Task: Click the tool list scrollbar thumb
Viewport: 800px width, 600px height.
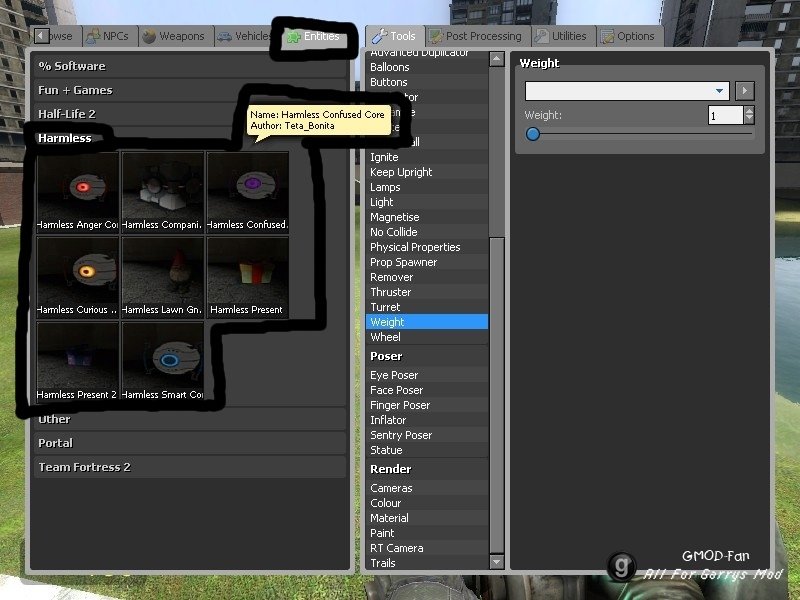Action: pyautogui.click(x=497, y=395)
